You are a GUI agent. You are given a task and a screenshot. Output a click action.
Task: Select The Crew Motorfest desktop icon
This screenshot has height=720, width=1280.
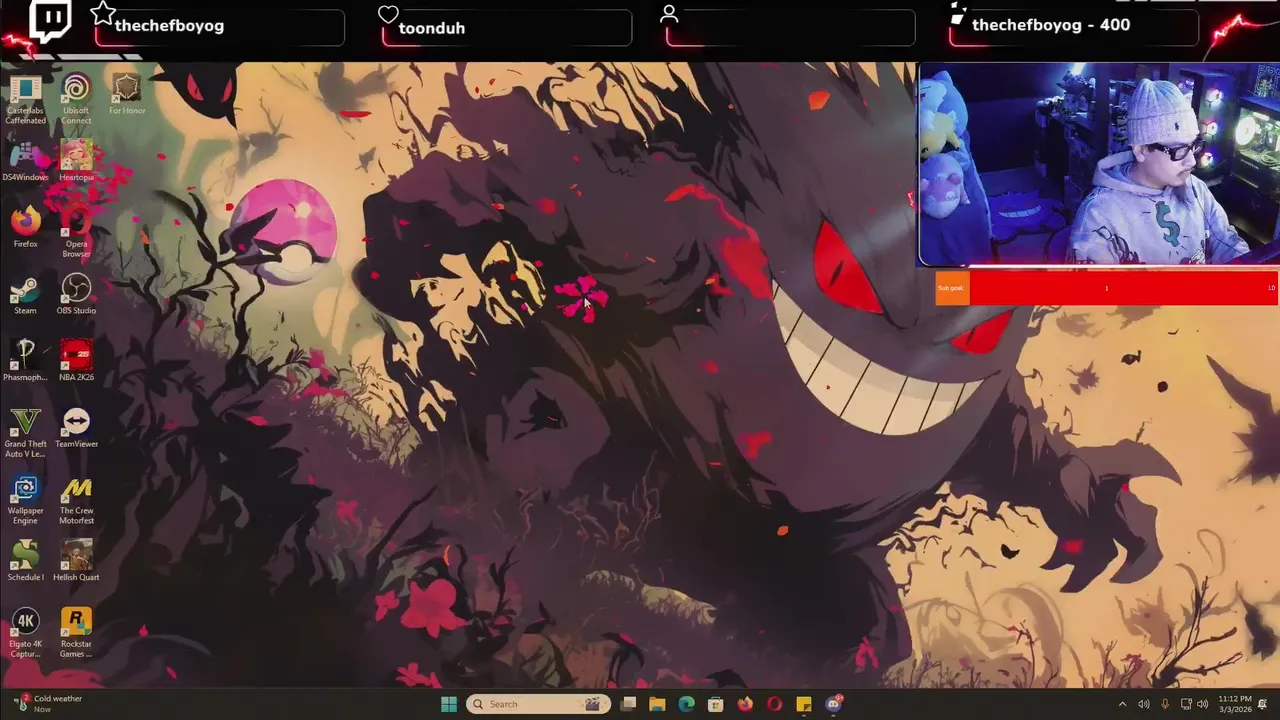[x=76, y=500]
